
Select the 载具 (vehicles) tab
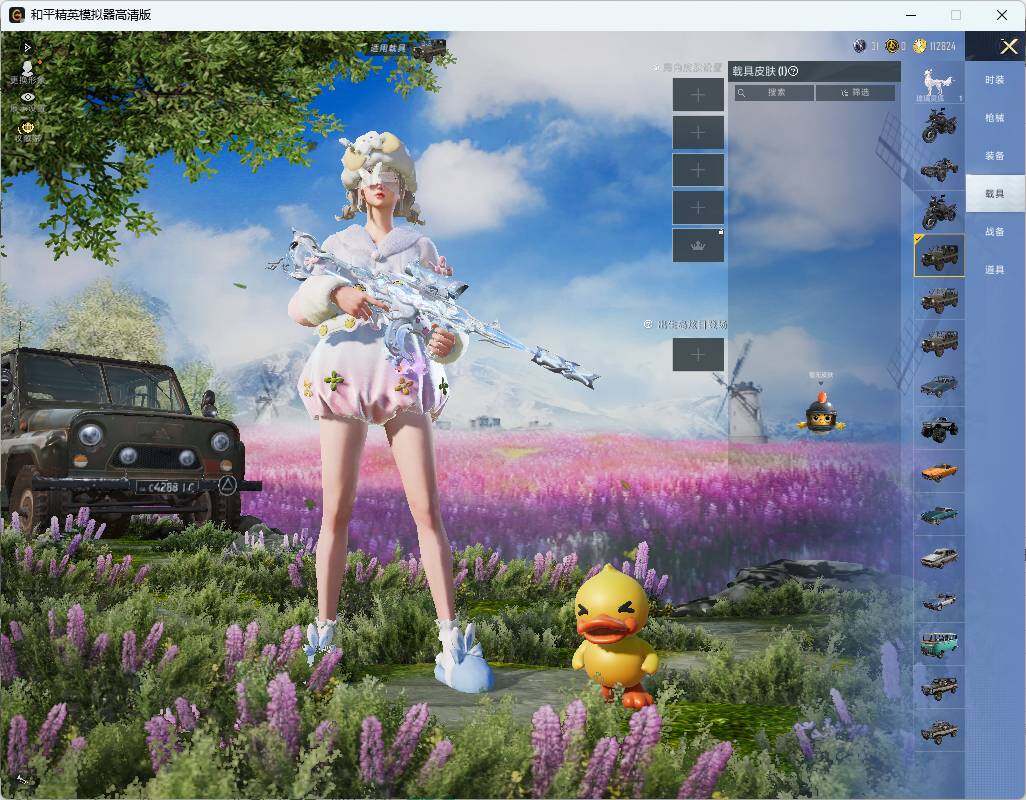click(x=995, y=194)
